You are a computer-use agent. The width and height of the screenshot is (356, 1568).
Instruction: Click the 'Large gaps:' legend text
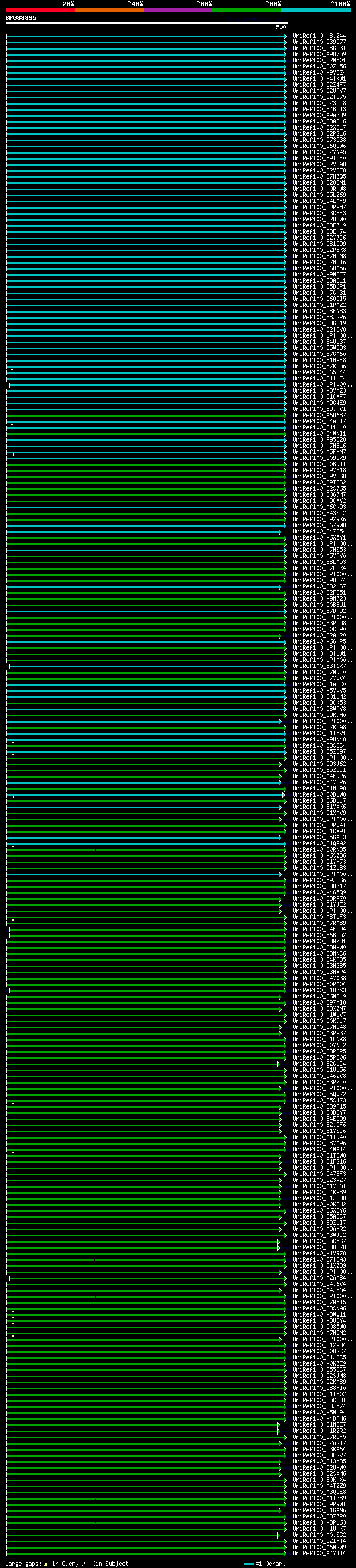coord(24,1563)
